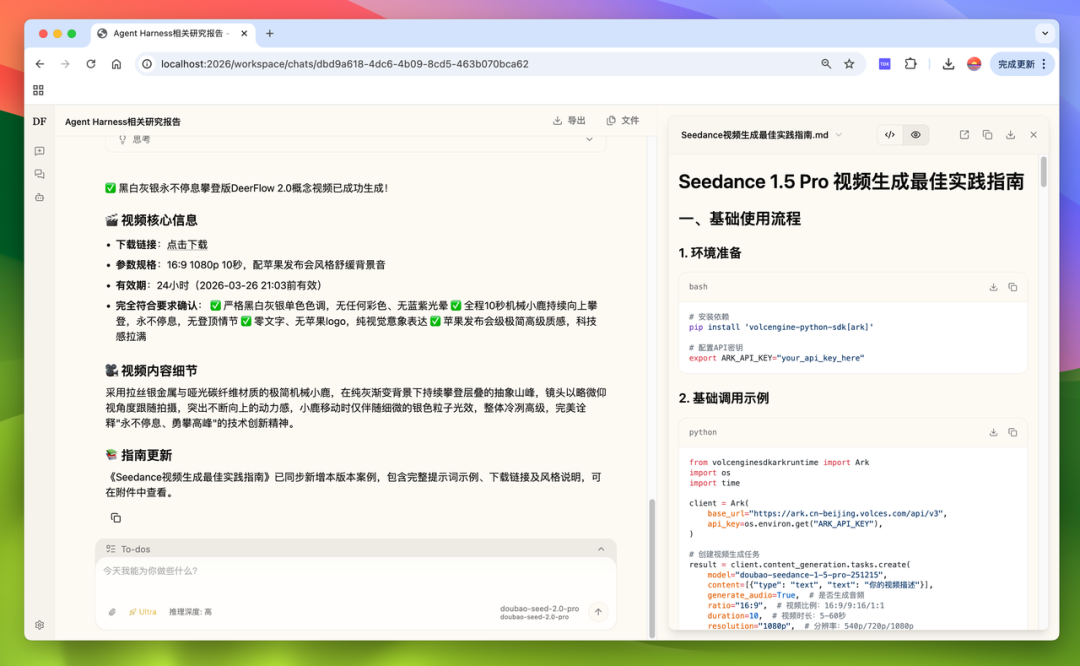Switch to the Agent Harness browser tab

[170, 33]
